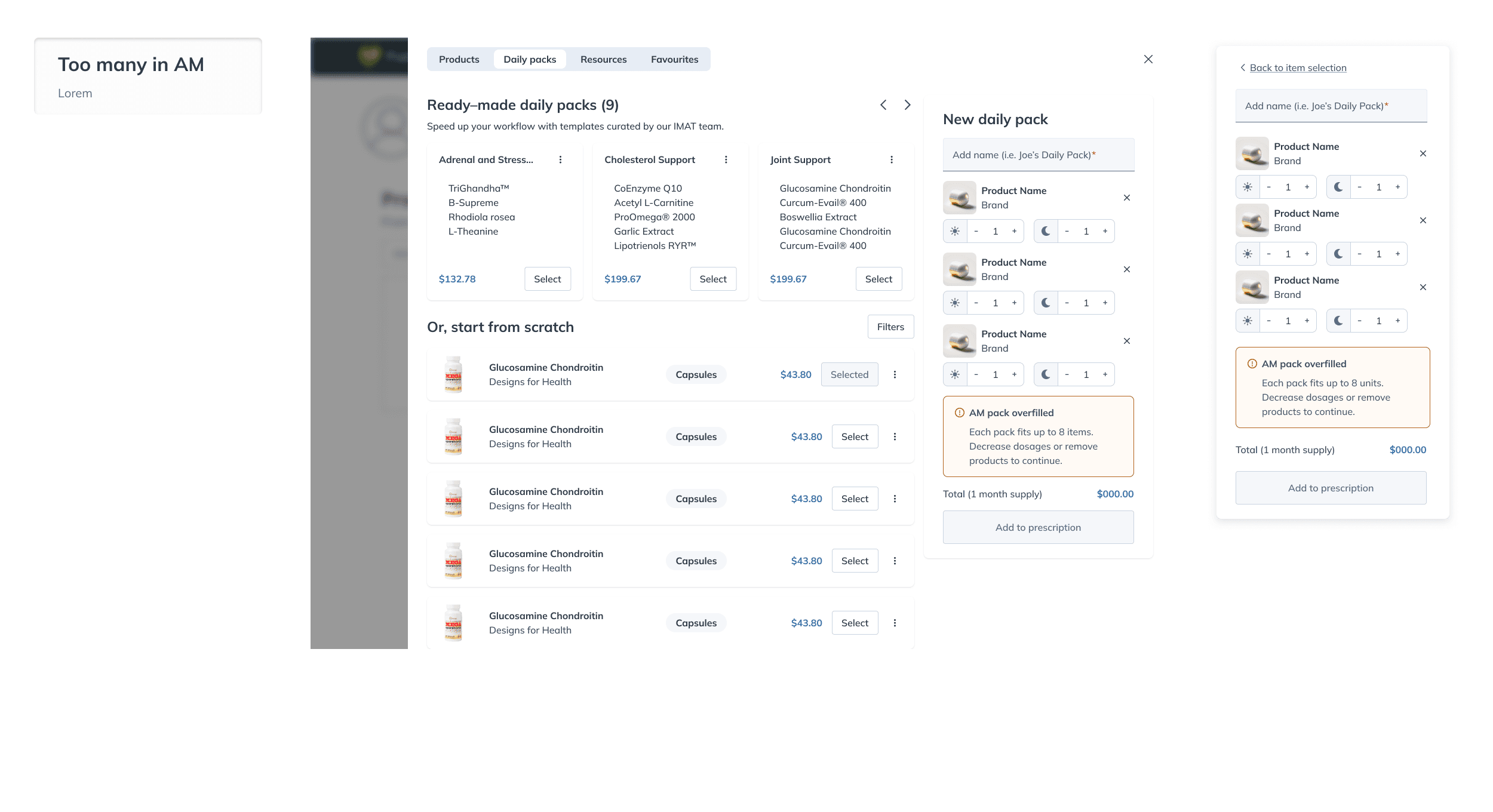1493x812 pixels.
Task: Increase PM dosage of second product in New daily pack
Action: point(1105,303)
